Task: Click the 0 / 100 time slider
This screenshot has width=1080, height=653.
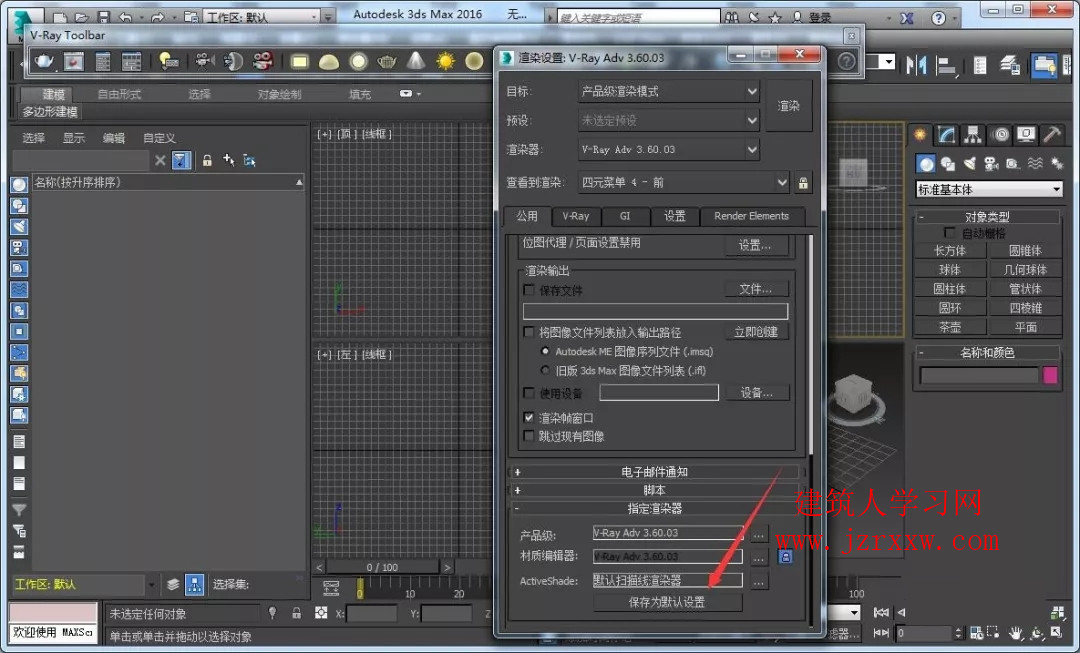Action: [x=382, y=568]
